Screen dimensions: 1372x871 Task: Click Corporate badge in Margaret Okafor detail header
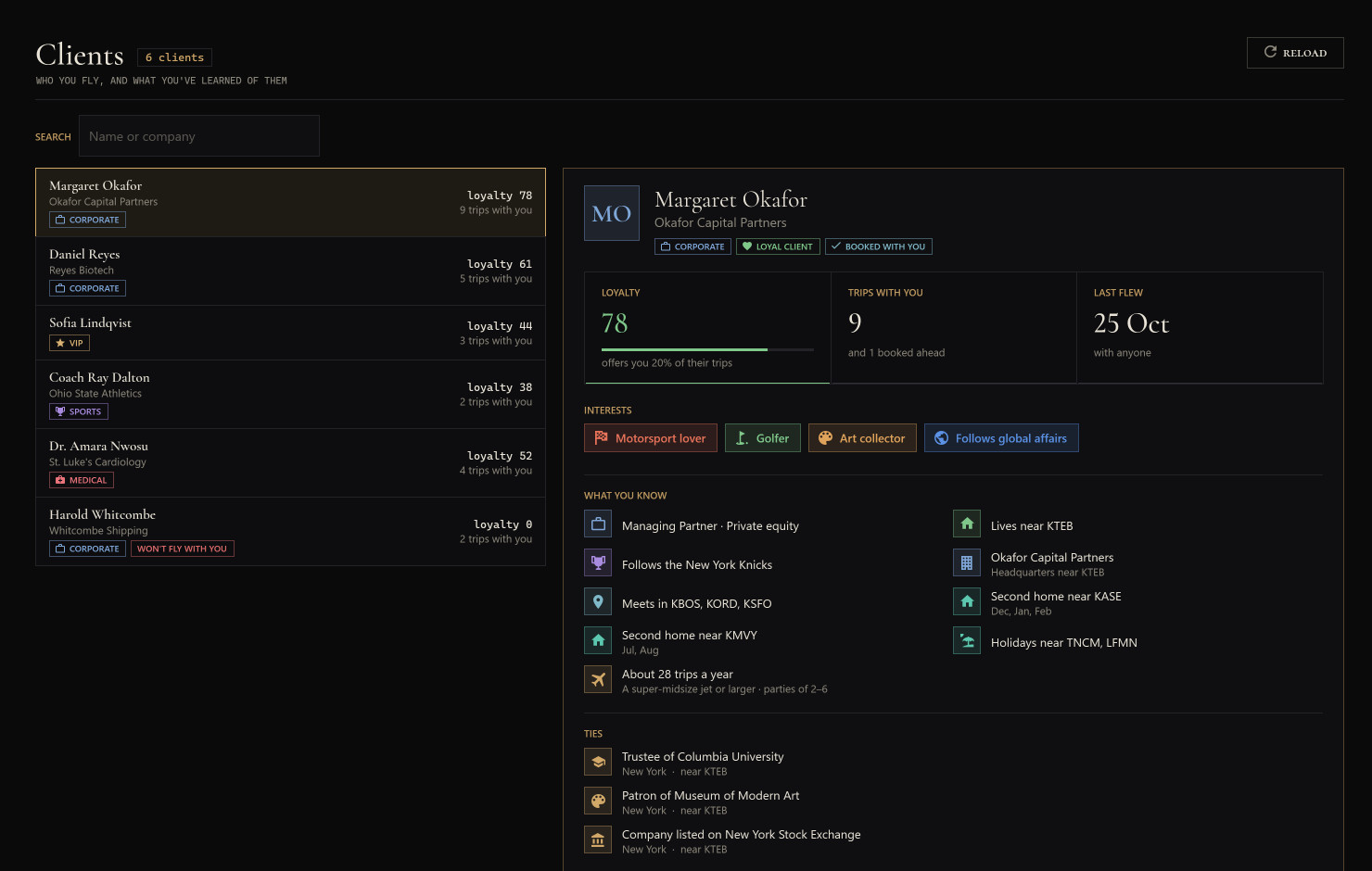692,246
